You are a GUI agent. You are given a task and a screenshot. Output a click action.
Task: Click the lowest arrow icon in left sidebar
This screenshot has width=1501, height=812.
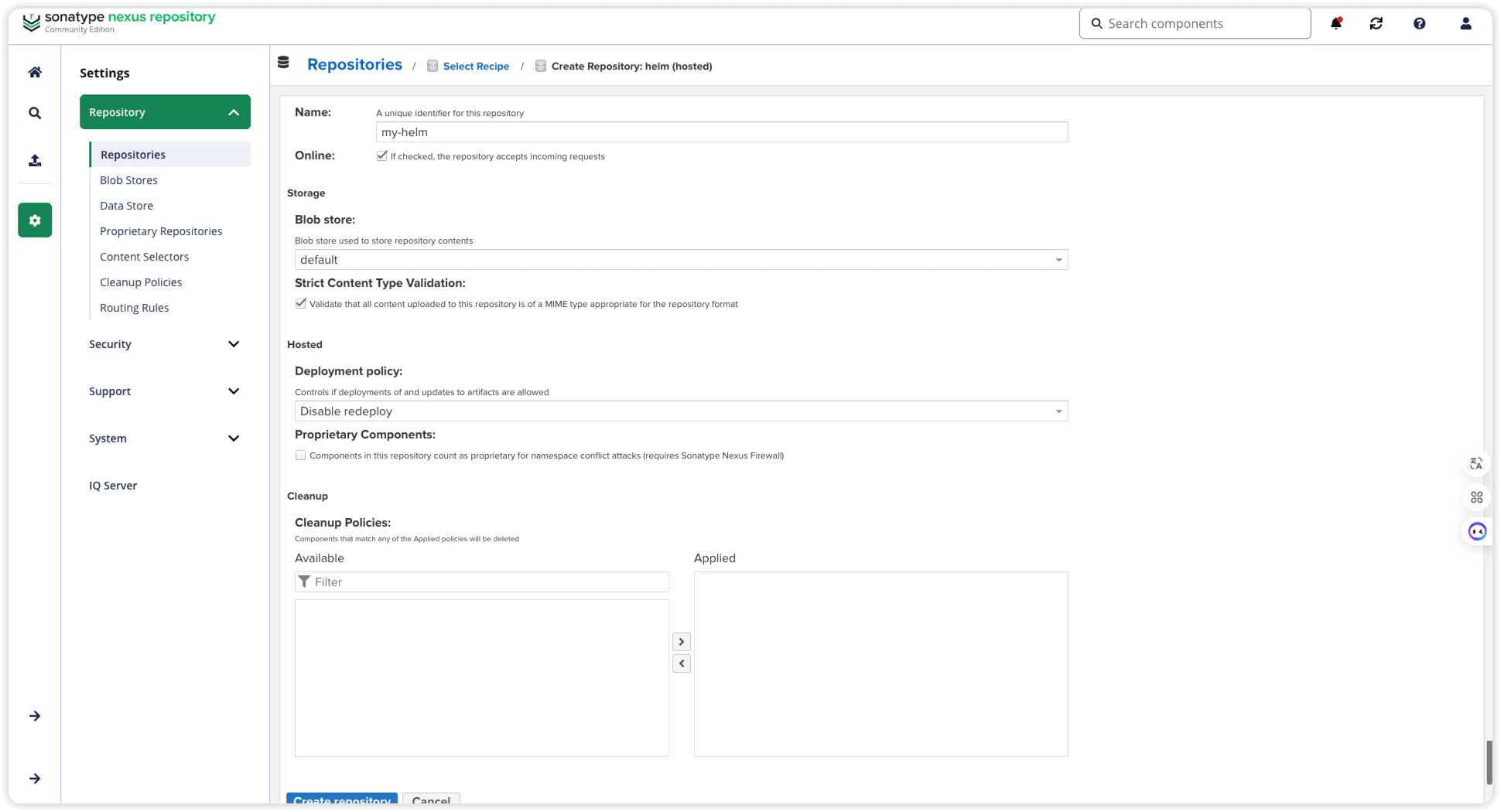point(35,779)
